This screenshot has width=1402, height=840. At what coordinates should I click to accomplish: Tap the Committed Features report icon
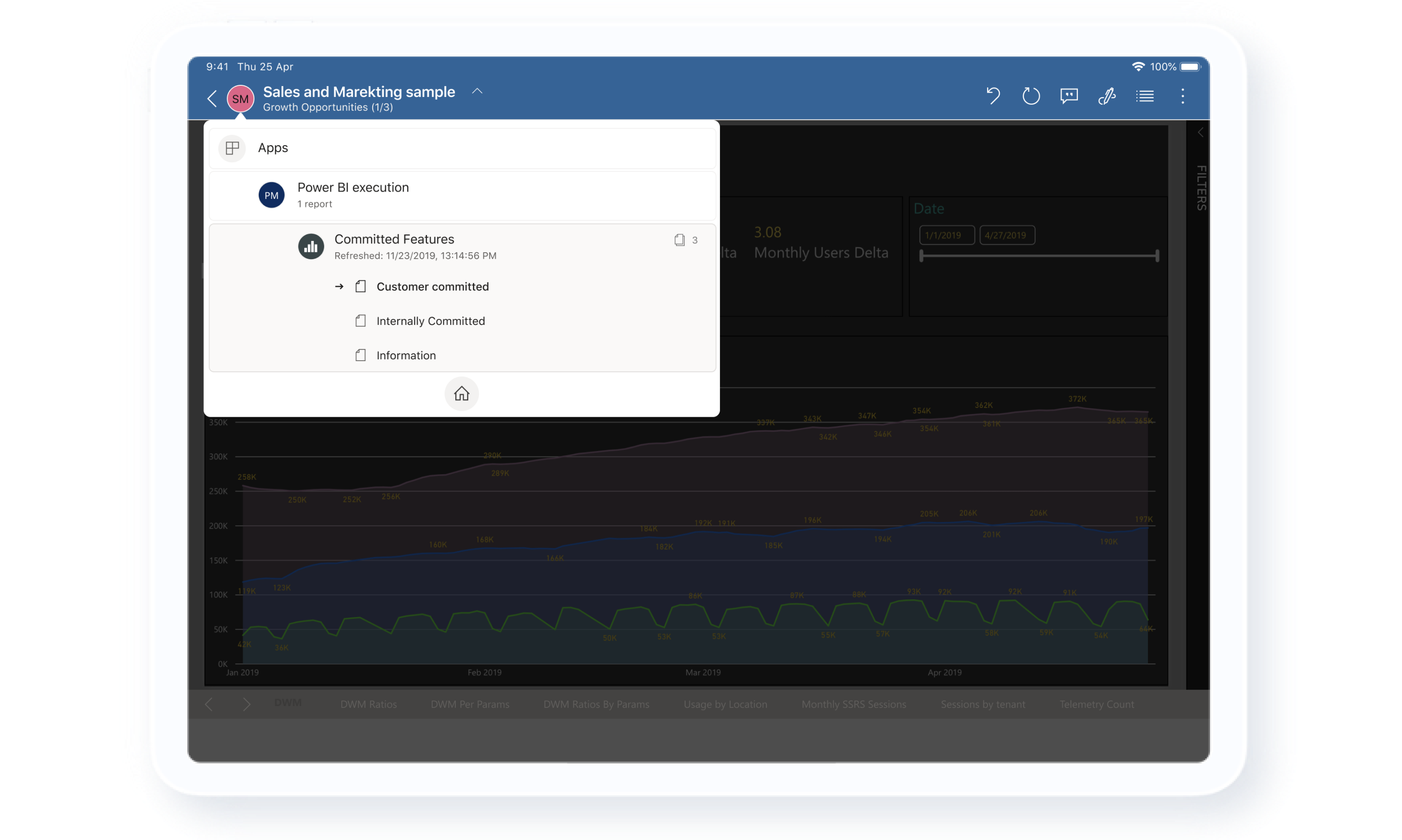coord(311,246)
